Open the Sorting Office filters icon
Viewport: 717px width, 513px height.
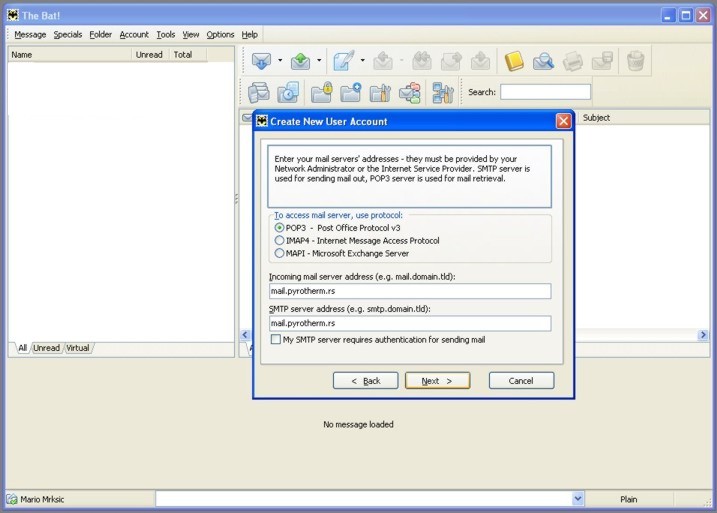410,92
